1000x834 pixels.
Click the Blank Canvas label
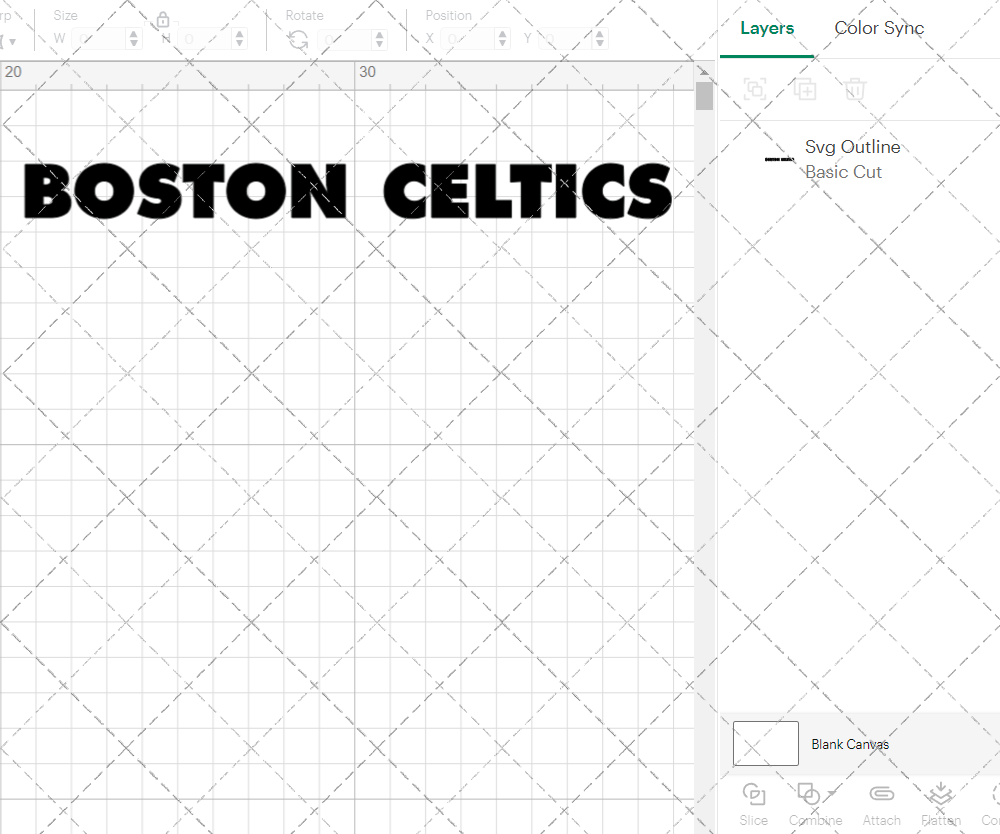851,744
